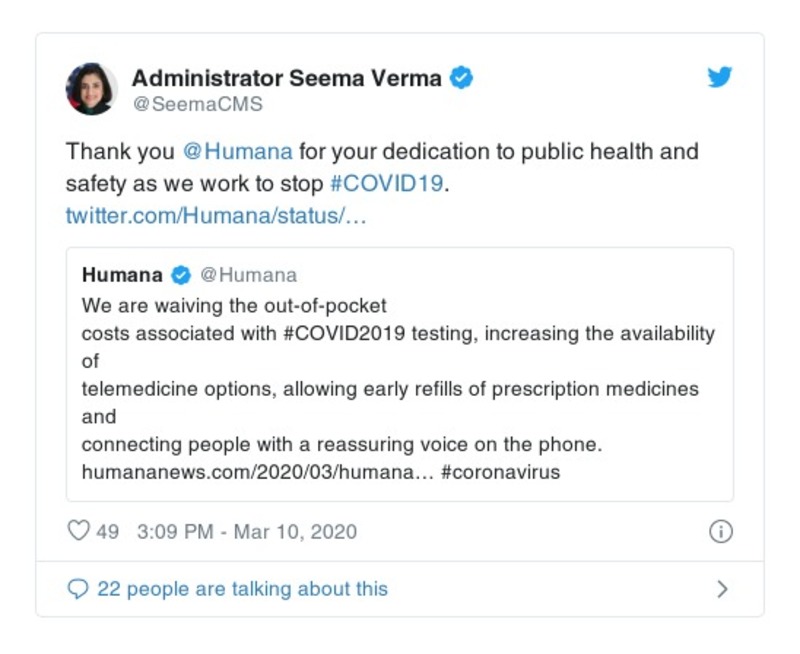Image resolution: width=800 pixels, height=654 pixels.
Task: Click the quoted tweet's @Humana handle
Action: (x=248, y=275)
